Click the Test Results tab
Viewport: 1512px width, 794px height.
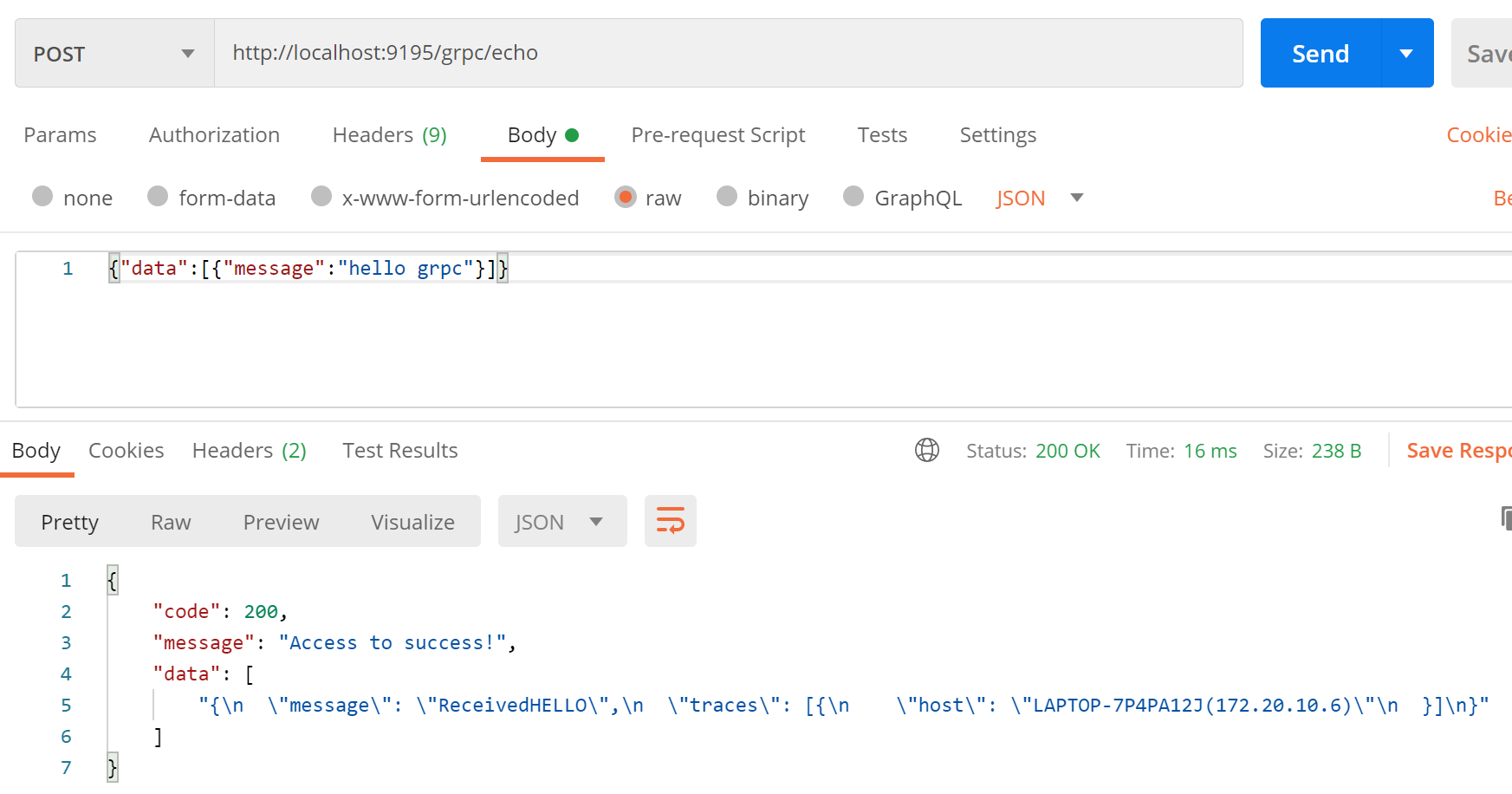[x=399, y=451]
